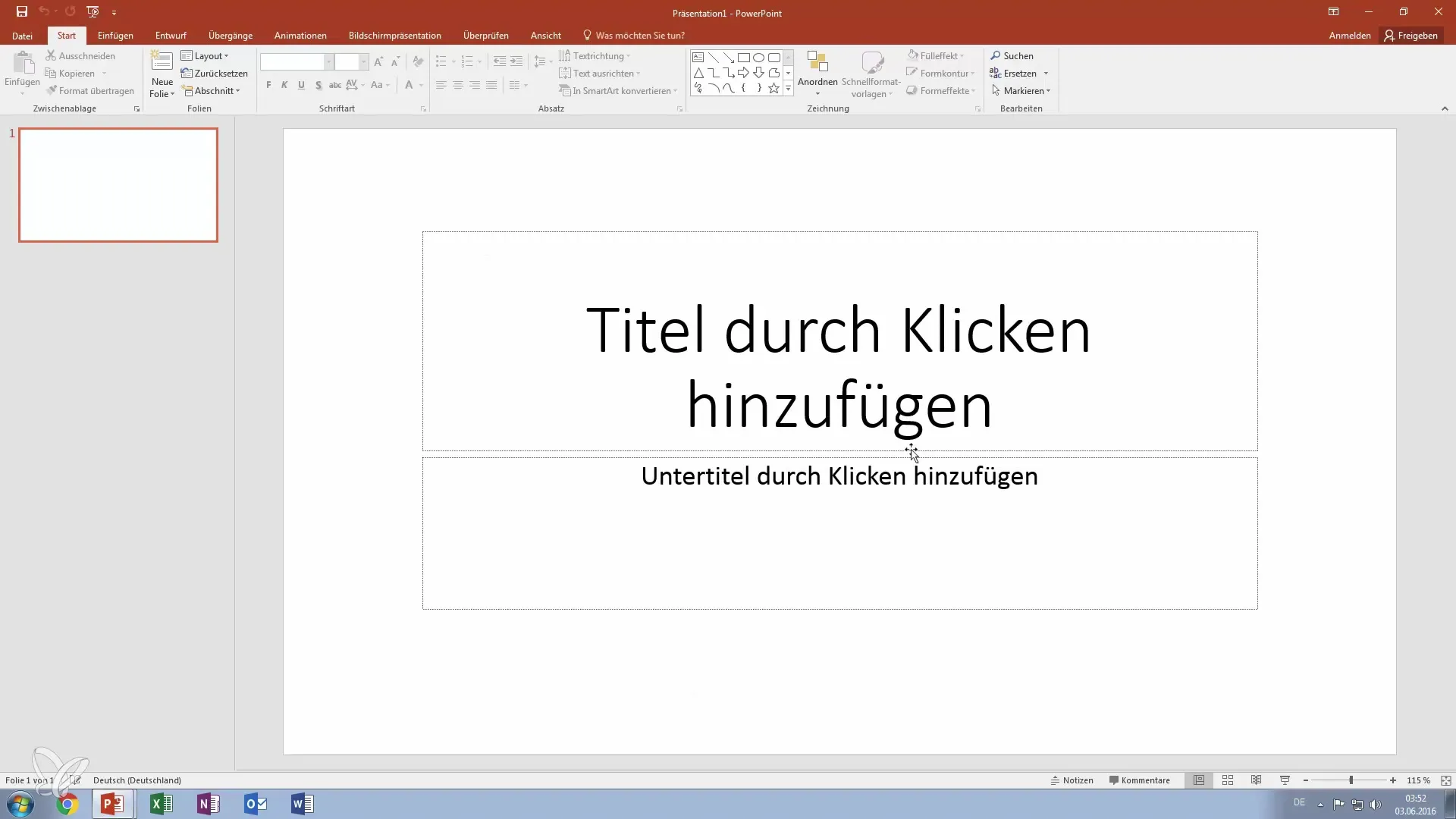This screenshot has height=819, width=1456.
Task: Click the Format übertragen brush button
Action: tap(89, 90)
